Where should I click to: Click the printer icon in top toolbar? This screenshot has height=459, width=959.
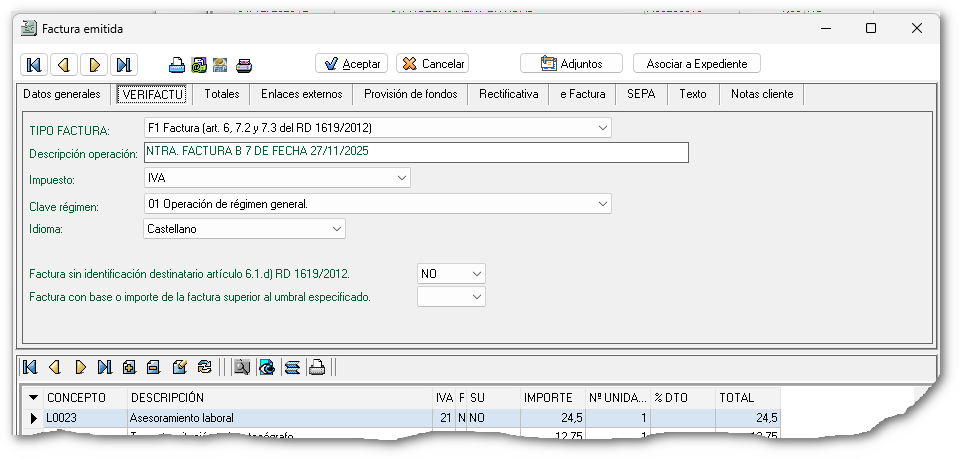pos(177,65)
